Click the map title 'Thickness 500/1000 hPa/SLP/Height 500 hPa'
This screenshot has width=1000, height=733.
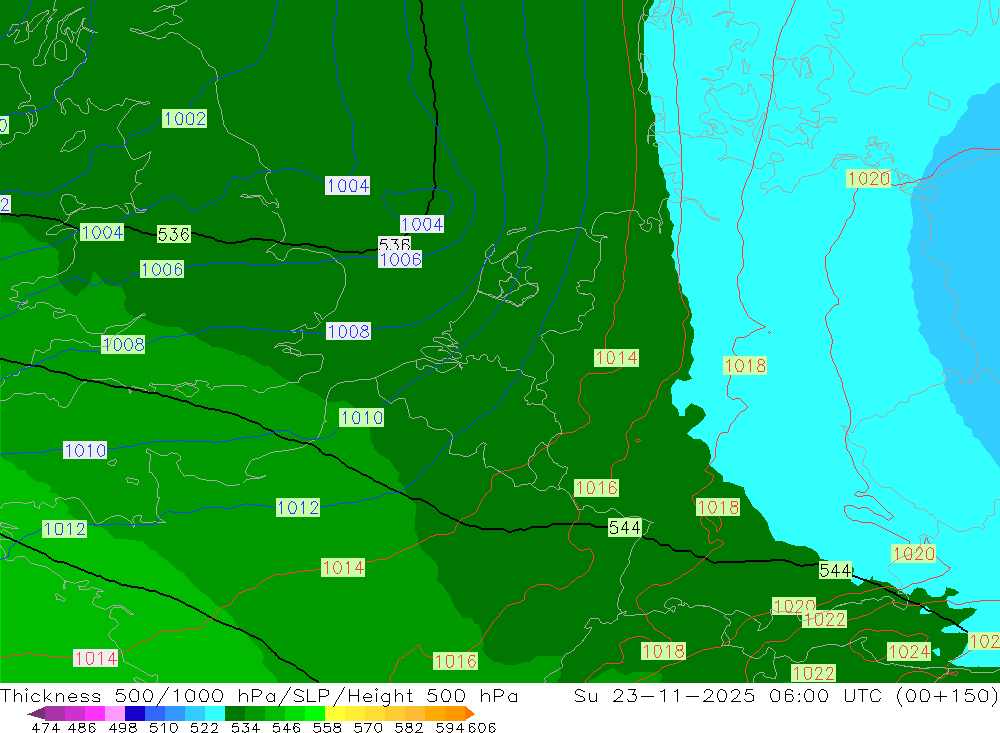tap(259, 695)
